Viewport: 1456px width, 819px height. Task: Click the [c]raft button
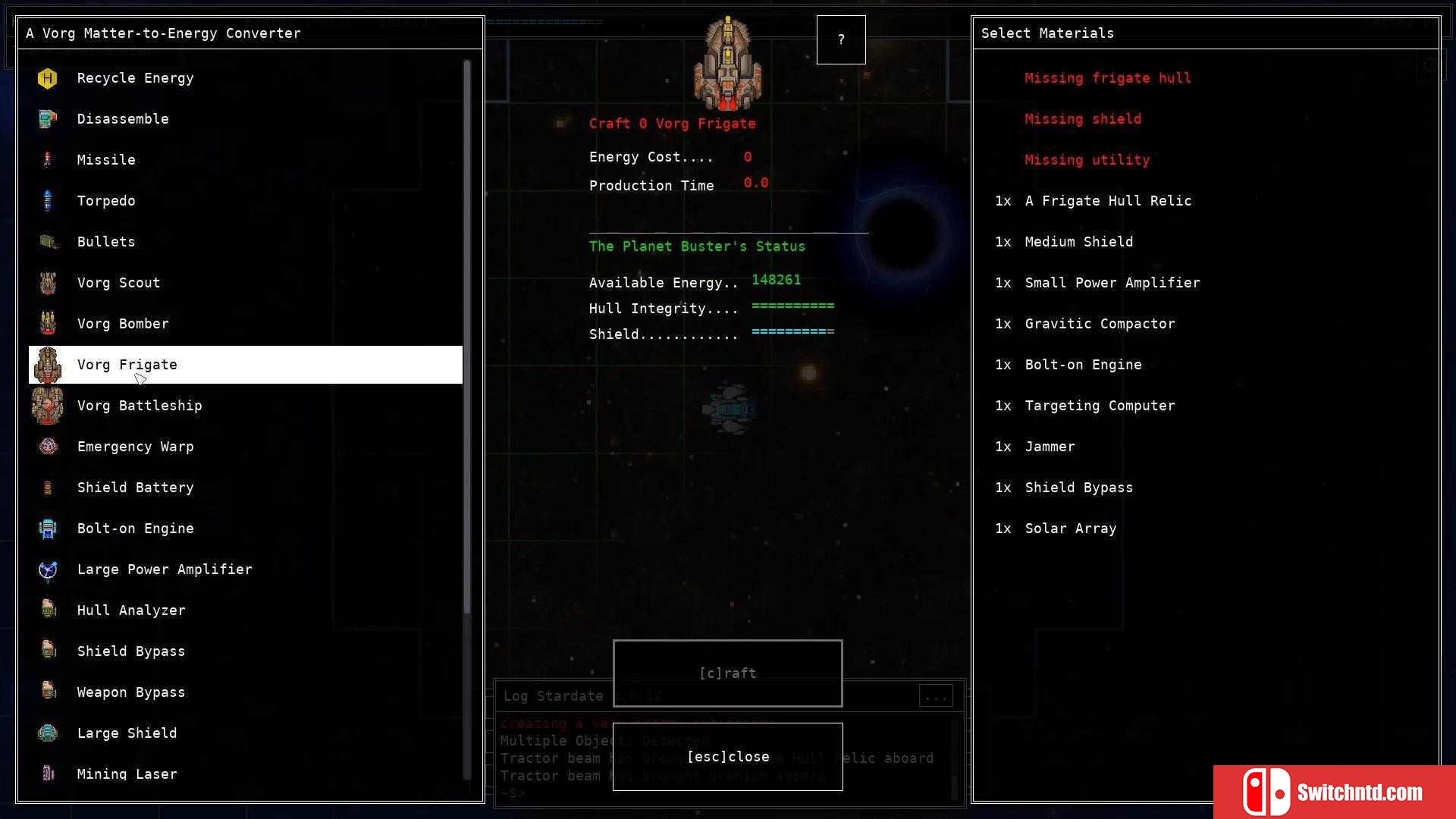728,673
